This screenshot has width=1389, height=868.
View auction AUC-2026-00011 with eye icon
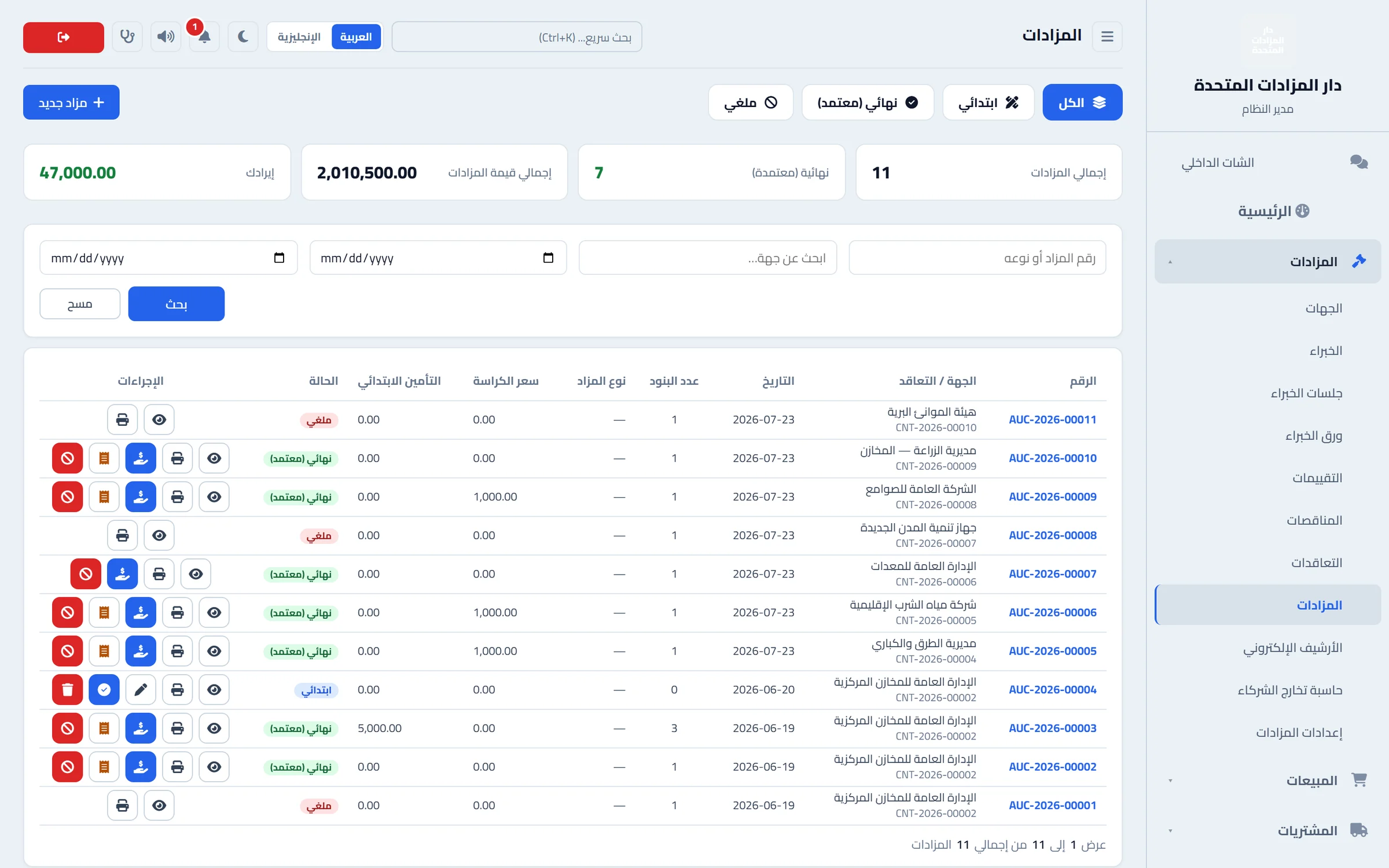(x=159, y=420)
